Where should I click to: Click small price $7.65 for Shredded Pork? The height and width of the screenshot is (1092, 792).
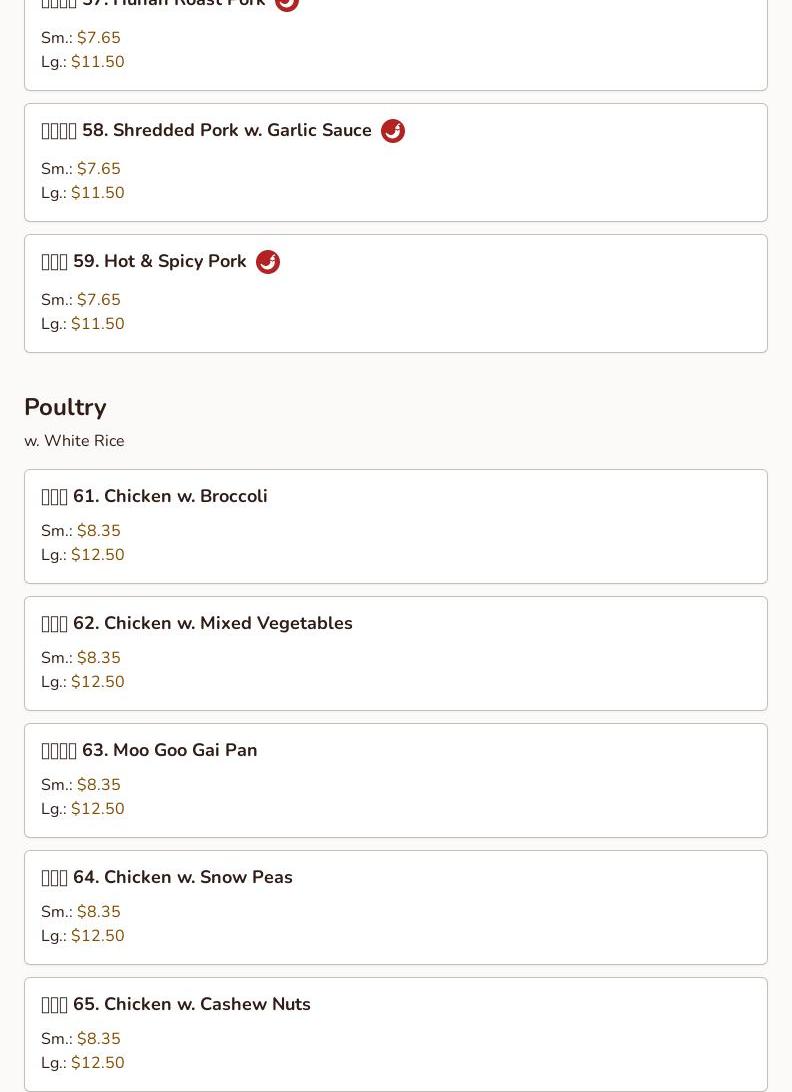[98, 169]
